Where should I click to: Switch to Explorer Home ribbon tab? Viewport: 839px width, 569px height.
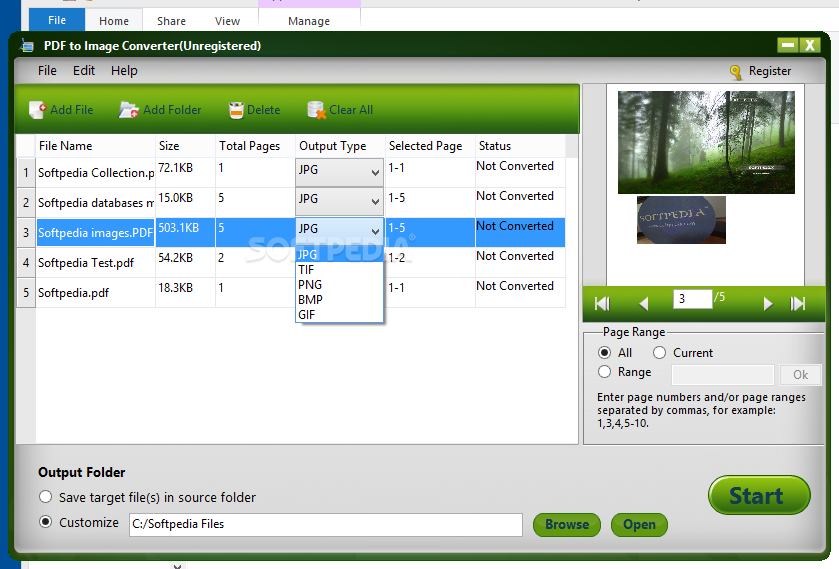114,21
